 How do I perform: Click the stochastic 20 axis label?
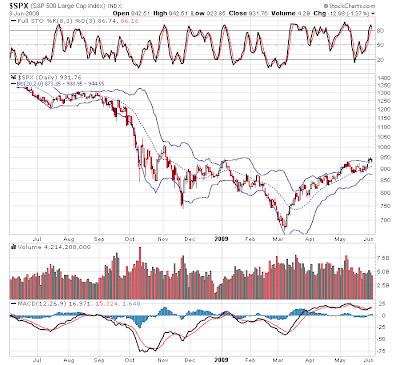coord(380,60)
